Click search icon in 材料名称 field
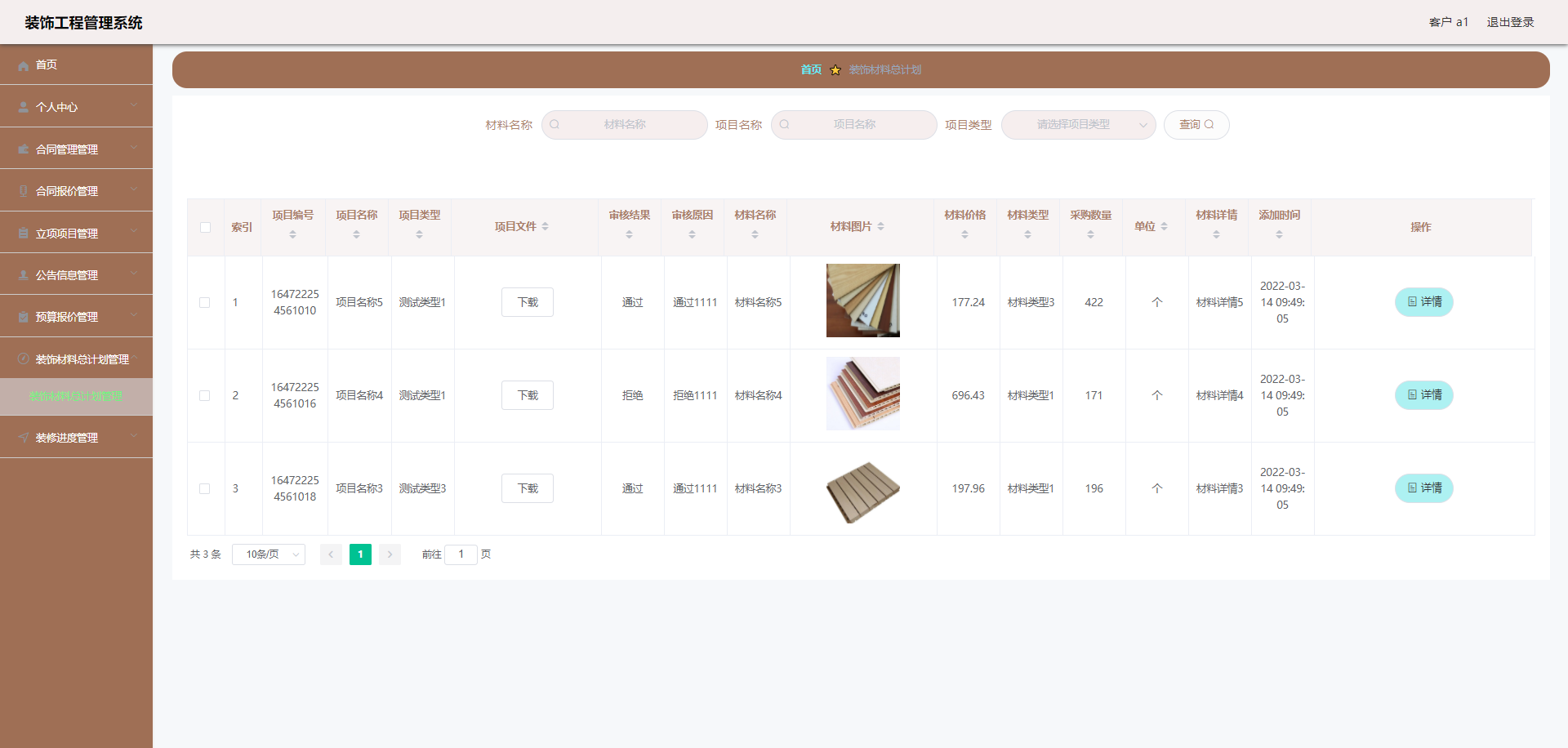 555,125
